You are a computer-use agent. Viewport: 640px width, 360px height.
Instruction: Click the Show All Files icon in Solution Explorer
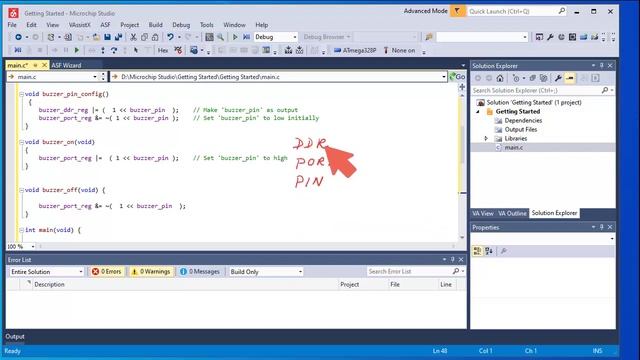(544, 78)
